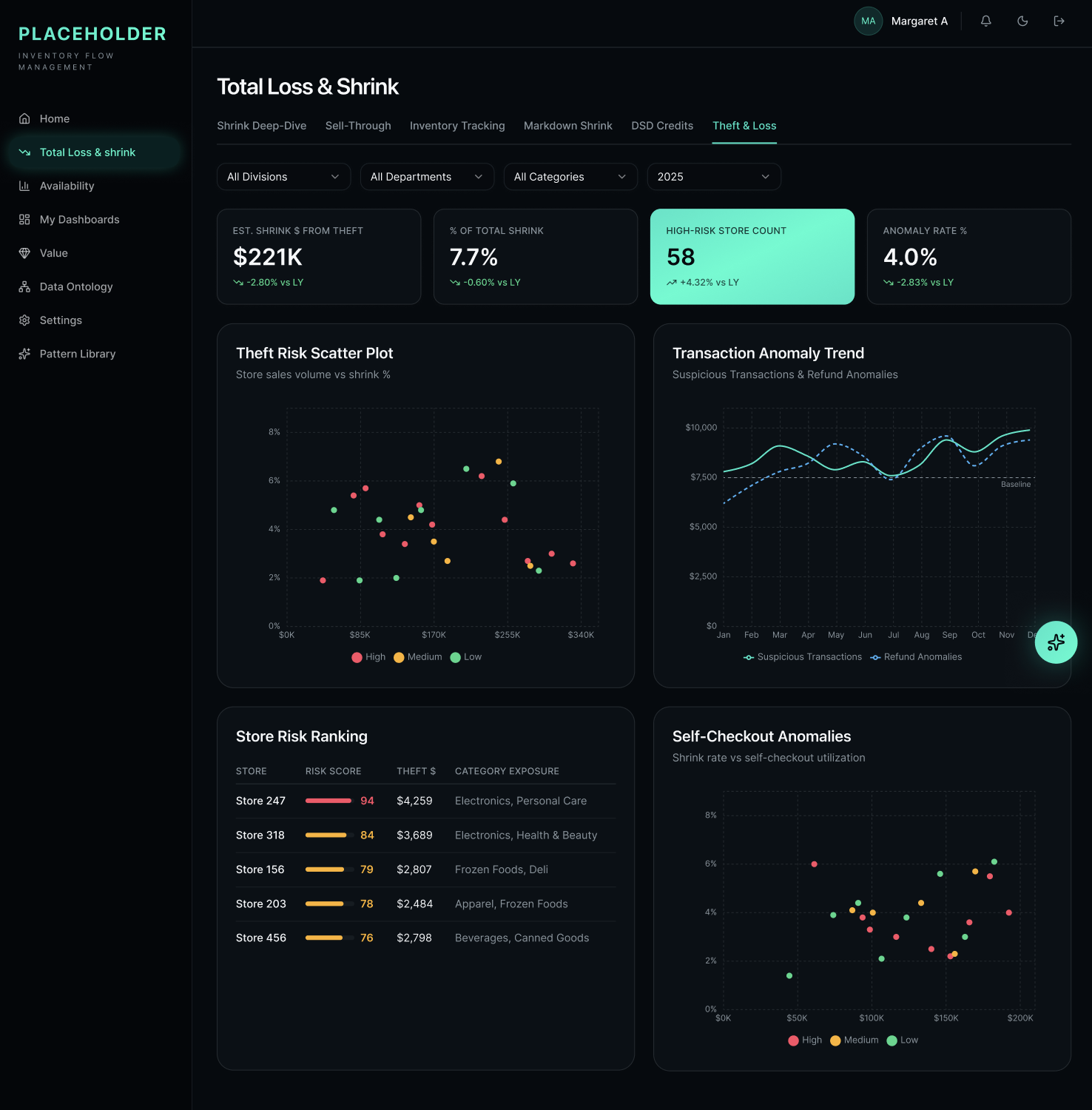Switch to the Markdown Shrink tab
This screenshot has width=1092, height=1110.
(568, 126)
